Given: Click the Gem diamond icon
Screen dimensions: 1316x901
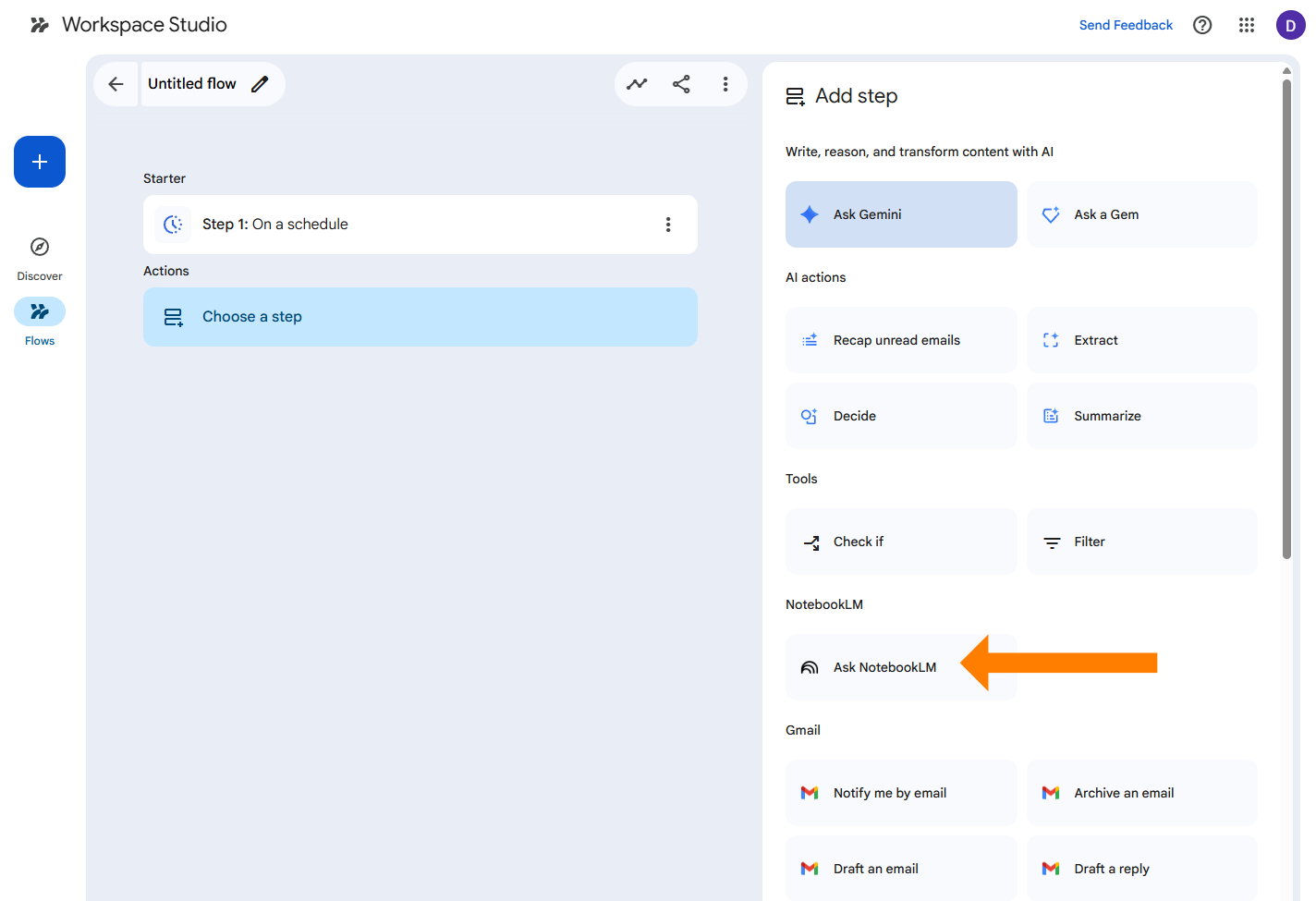Looking at the screenshot, I should 1051,214.
